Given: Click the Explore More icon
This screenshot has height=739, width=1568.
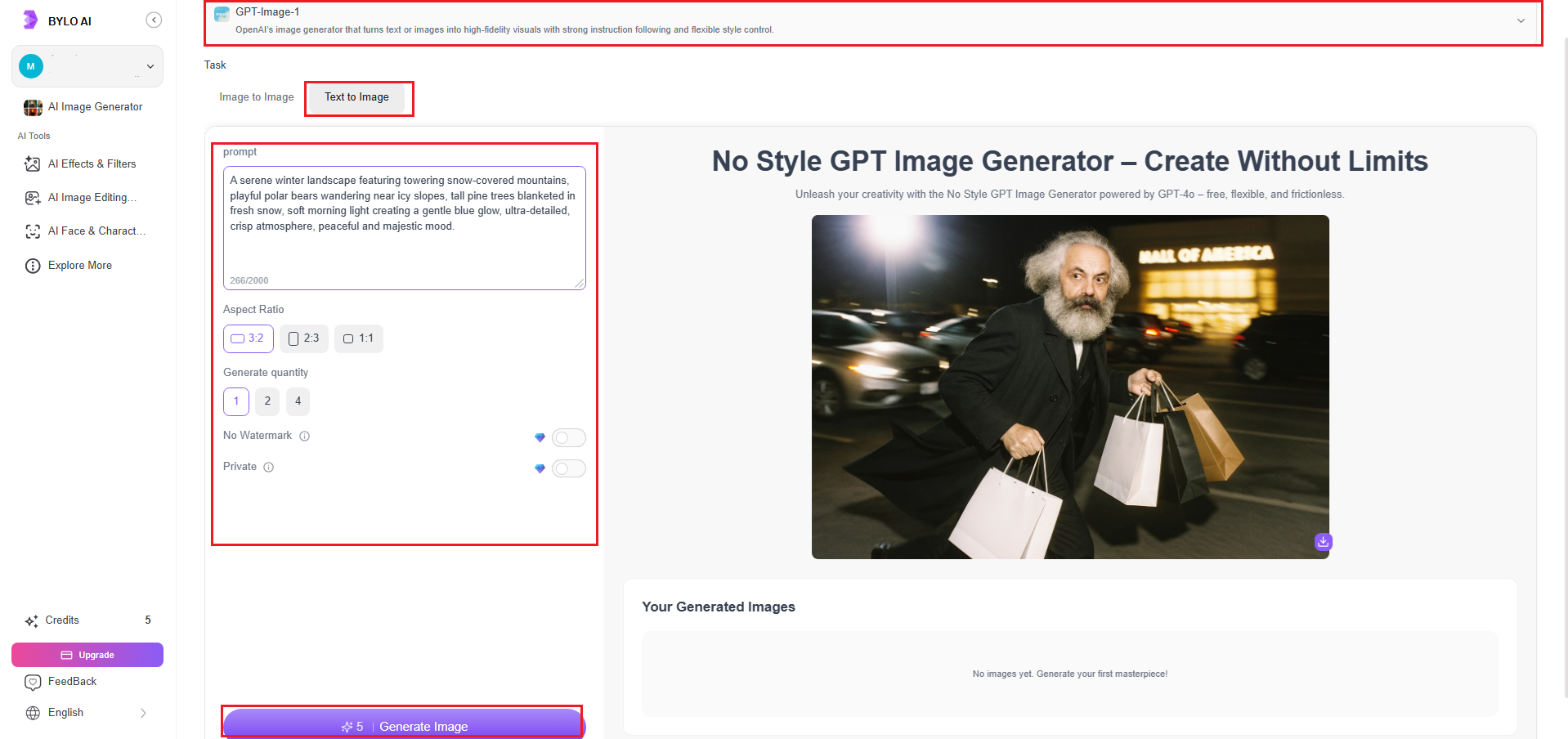Looking at the screenshot, I should pos(32,265).
